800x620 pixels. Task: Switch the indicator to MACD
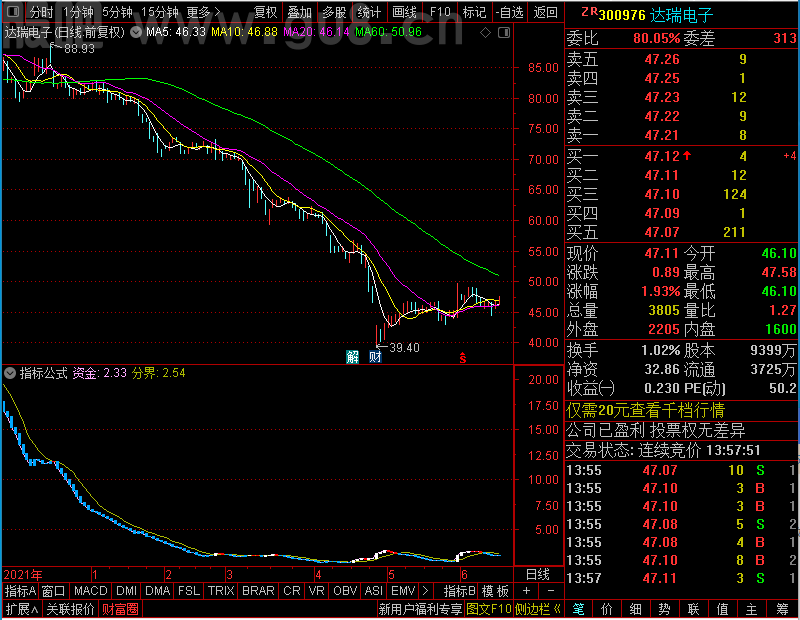pyautogui.click(x=90, y=591)
